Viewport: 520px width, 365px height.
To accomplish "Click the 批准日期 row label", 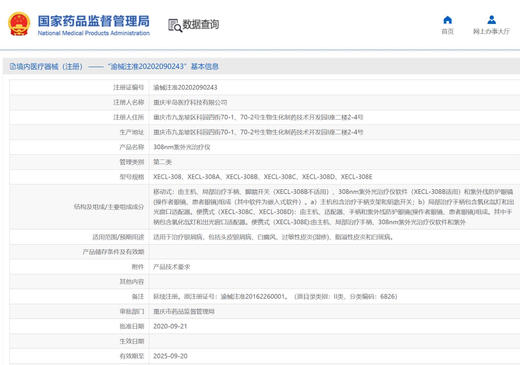I will point(132,326).
